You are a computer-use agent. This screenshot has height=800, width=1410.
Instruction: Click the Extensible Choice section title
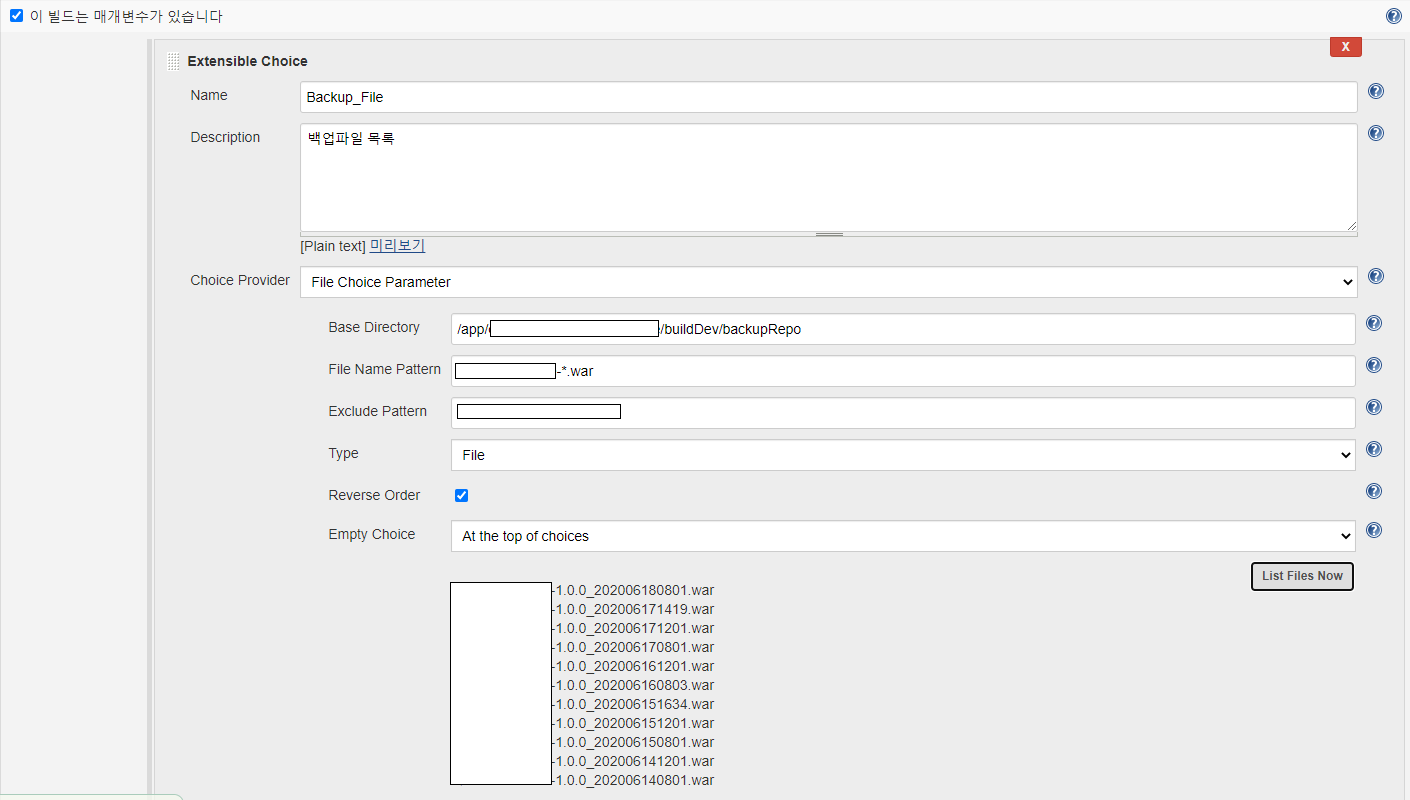click(247, 61)
